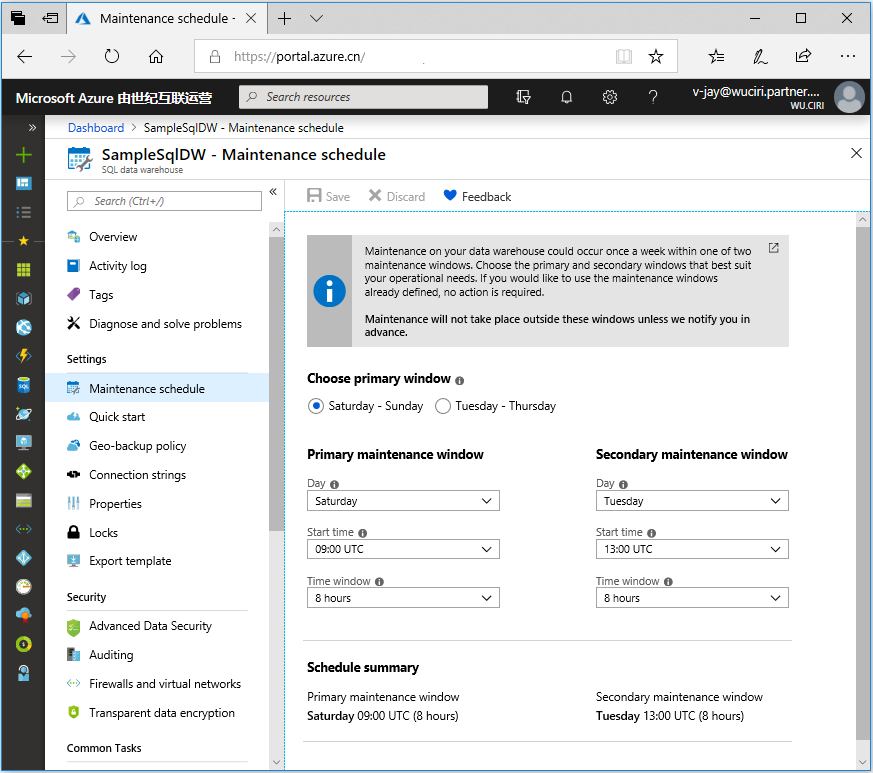Viewport: 873px width, 773px height.
Task: Click the browser favorites star icon
Action: 656,56
